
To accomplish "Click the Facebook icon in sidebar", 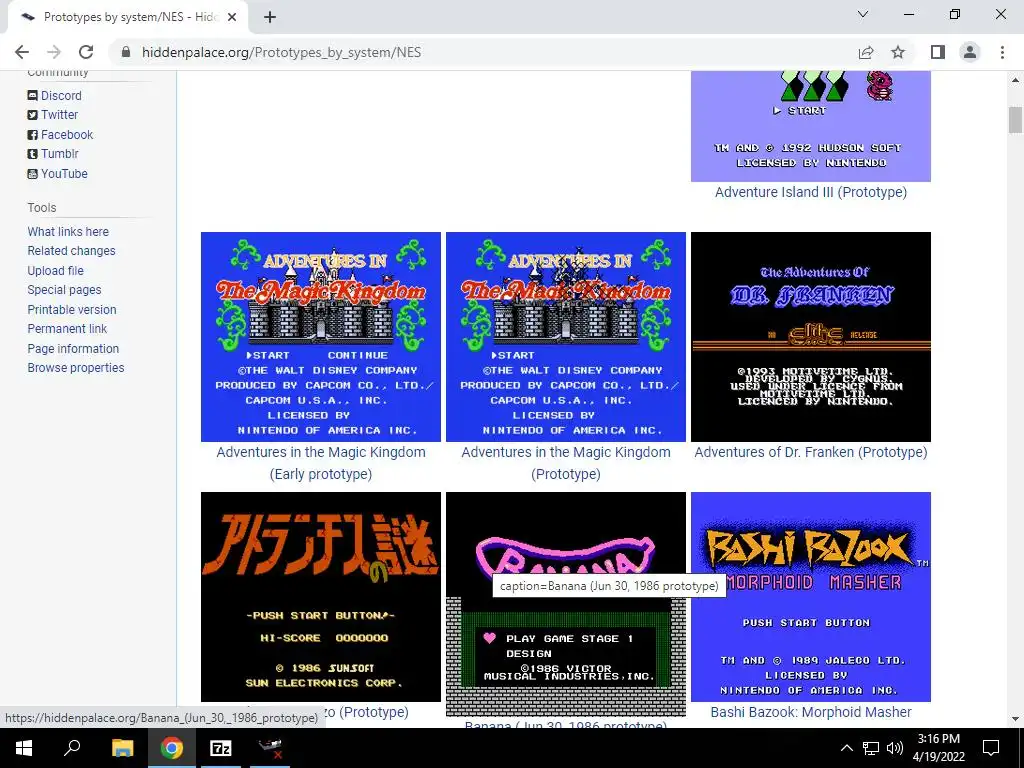I will point(32,135).
